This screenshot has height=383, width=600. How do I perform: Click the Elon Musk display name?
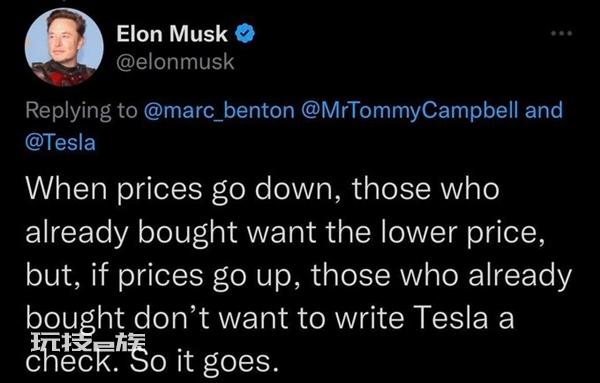coord(172,33)
